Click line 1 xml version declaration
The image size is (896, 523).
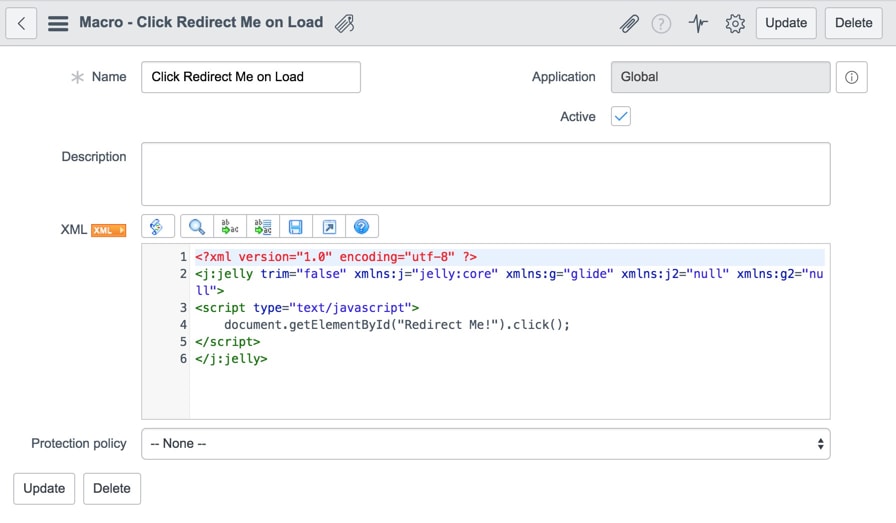click(336, 257)
